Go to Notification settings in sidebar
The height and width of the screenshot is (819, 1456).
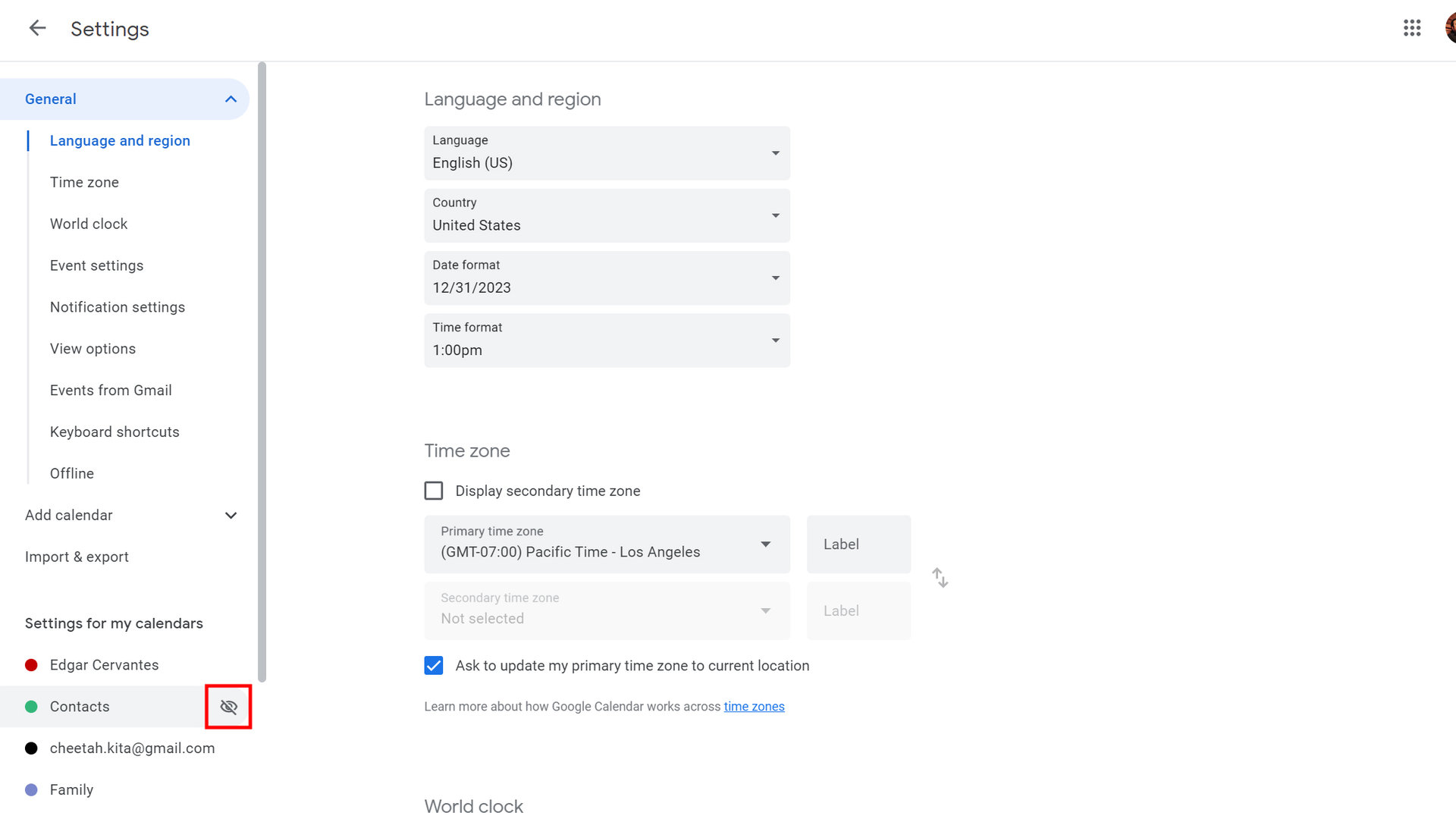[x=118, y=307]
